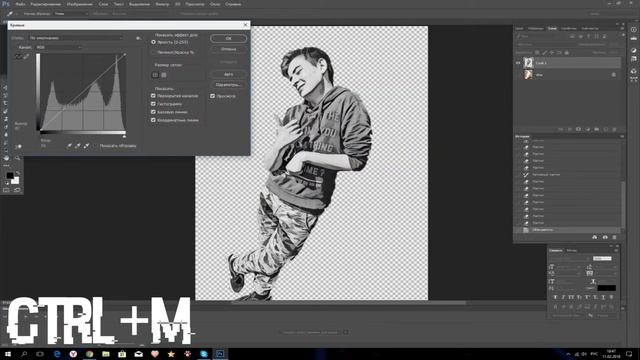Switch to the Абзац paragraph tab
The height and width of the screenshot is (360, 640).
572,250
